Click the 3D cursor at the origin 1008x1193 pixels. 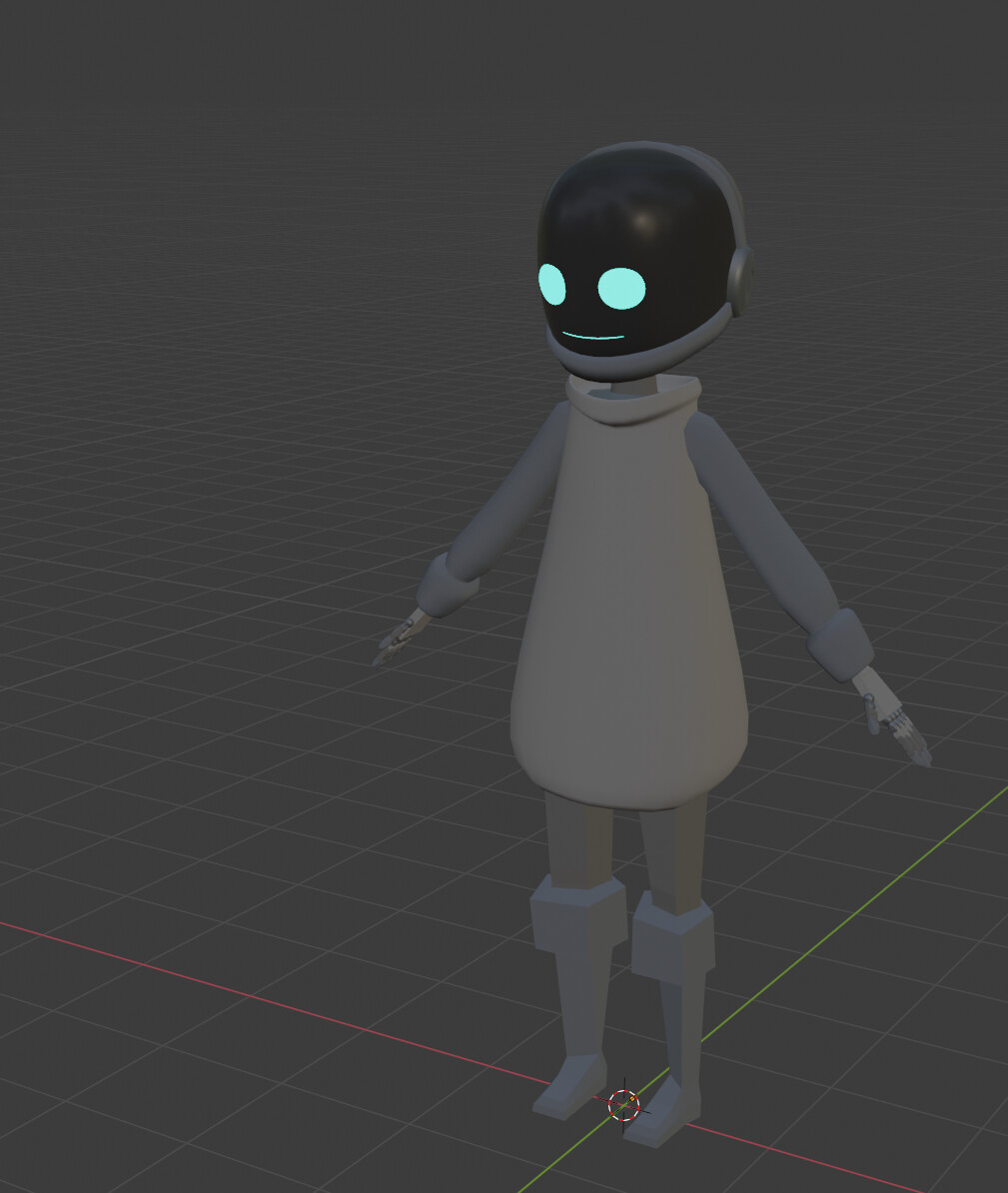click(x=622, y=1106)
